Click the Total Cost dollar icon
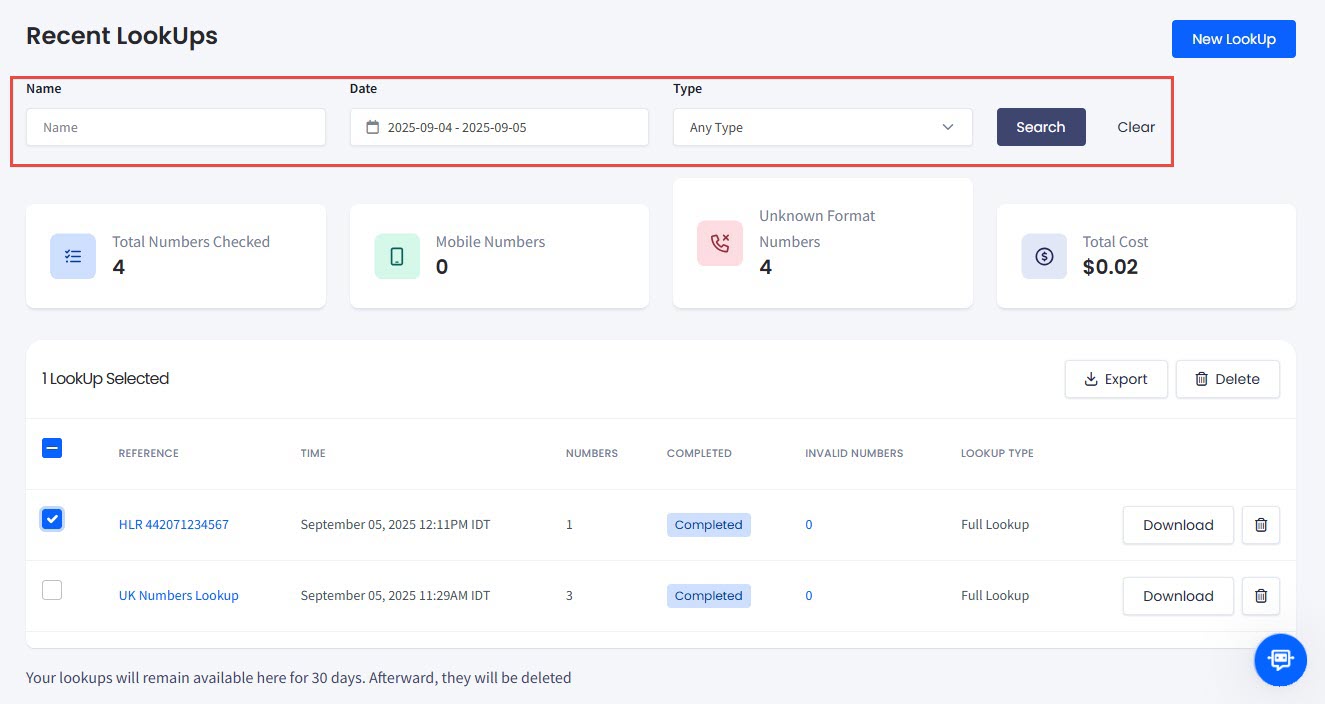This screenshot has height=704, width=1325. tap(1044, 256)
